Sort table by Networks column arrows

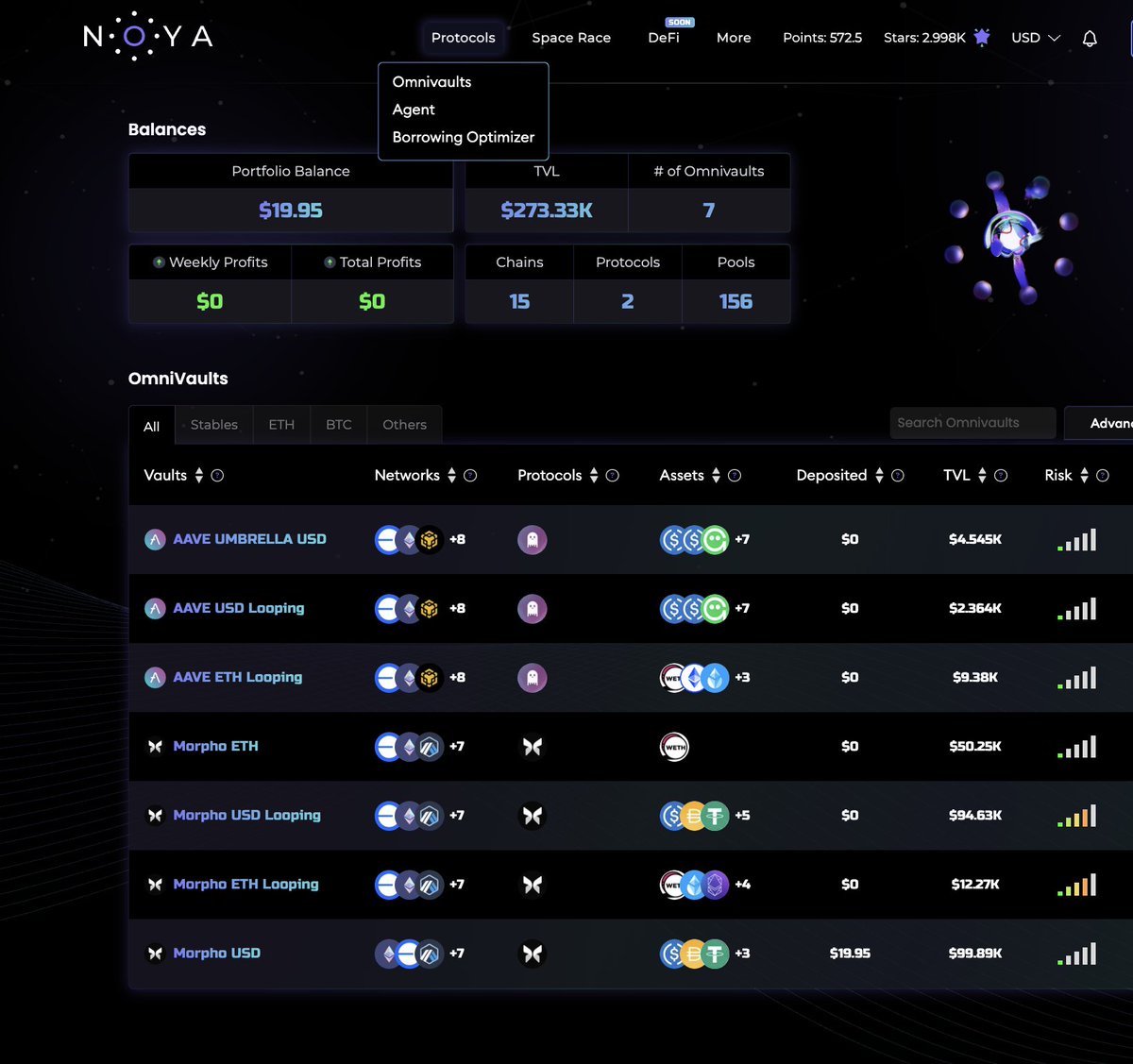click(x=451, y=476)
